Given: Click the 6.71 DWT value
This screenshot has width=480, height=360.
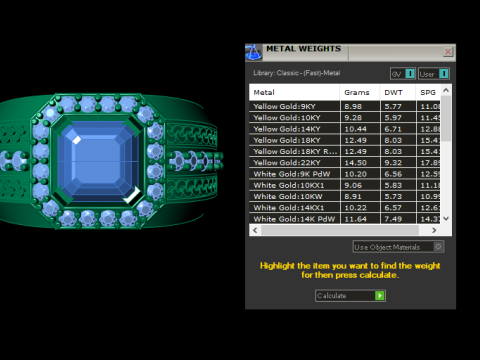Looking at the screenshot, I should tap(393, 129).
